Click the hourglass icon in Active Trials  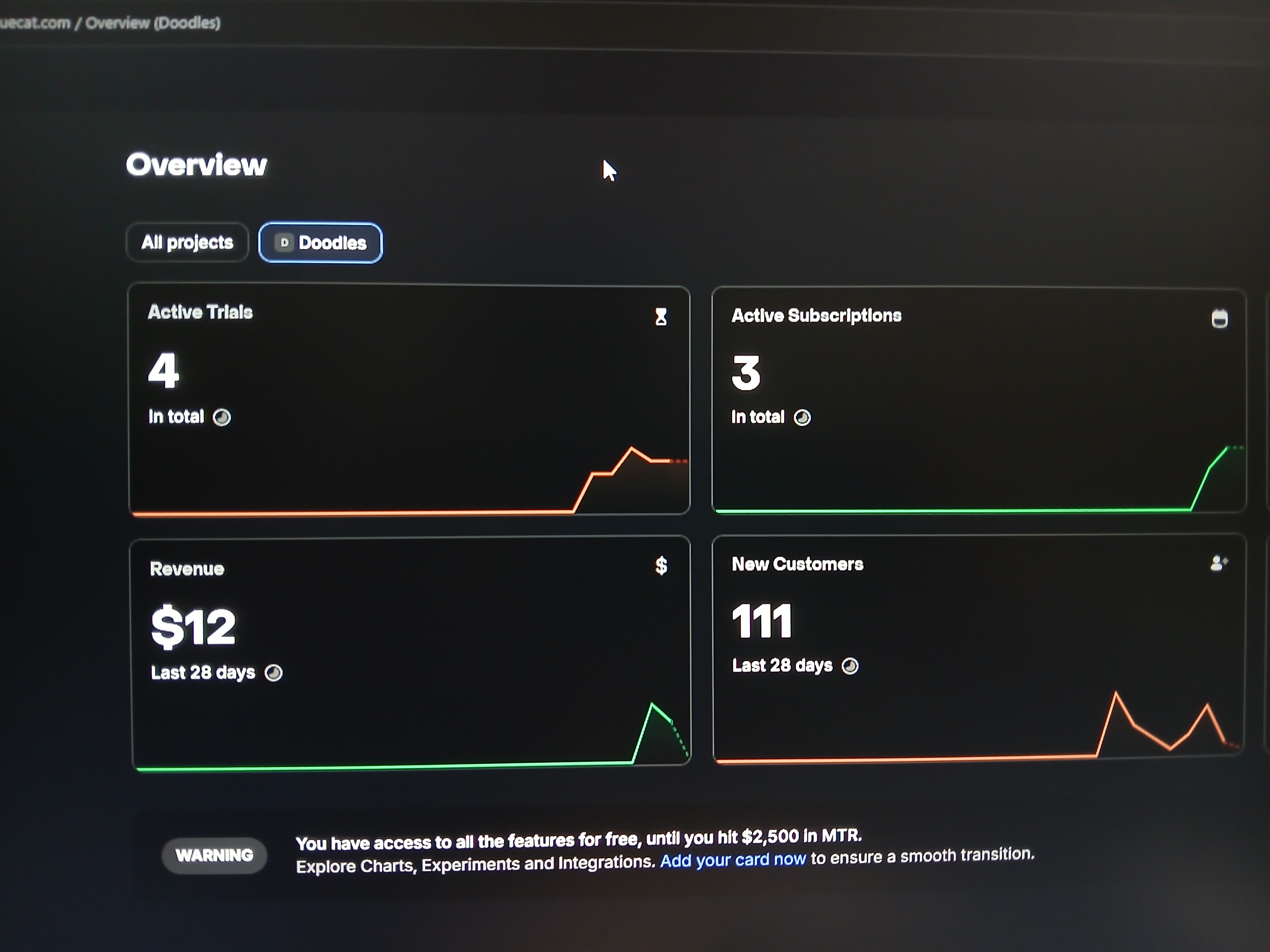[661, 317]
